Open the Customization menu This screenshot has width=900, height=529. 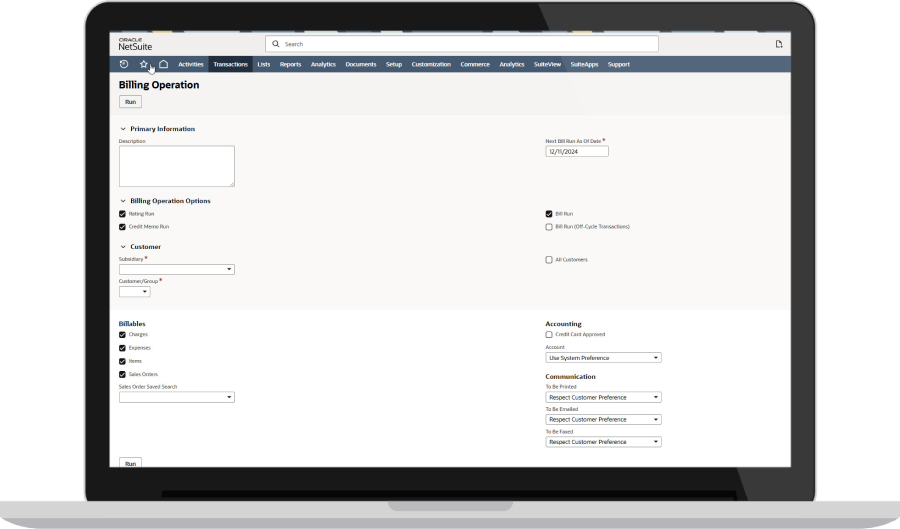[x=431, y=64]
